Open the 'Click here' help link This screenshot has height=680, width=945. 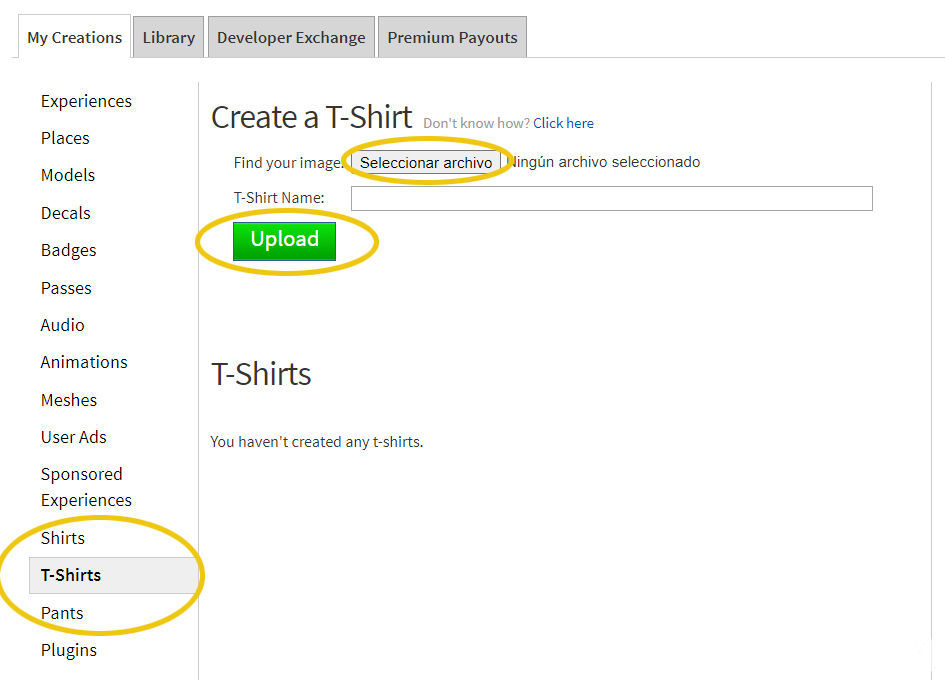(563, 122)
